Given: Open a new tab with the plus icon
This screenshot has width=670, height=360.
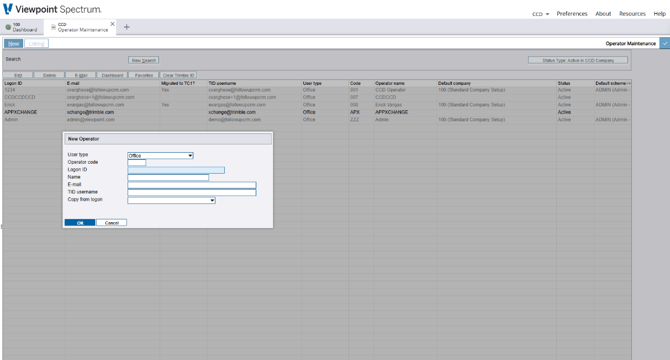Looking at the screenshot, I should [x=126, y=27].
